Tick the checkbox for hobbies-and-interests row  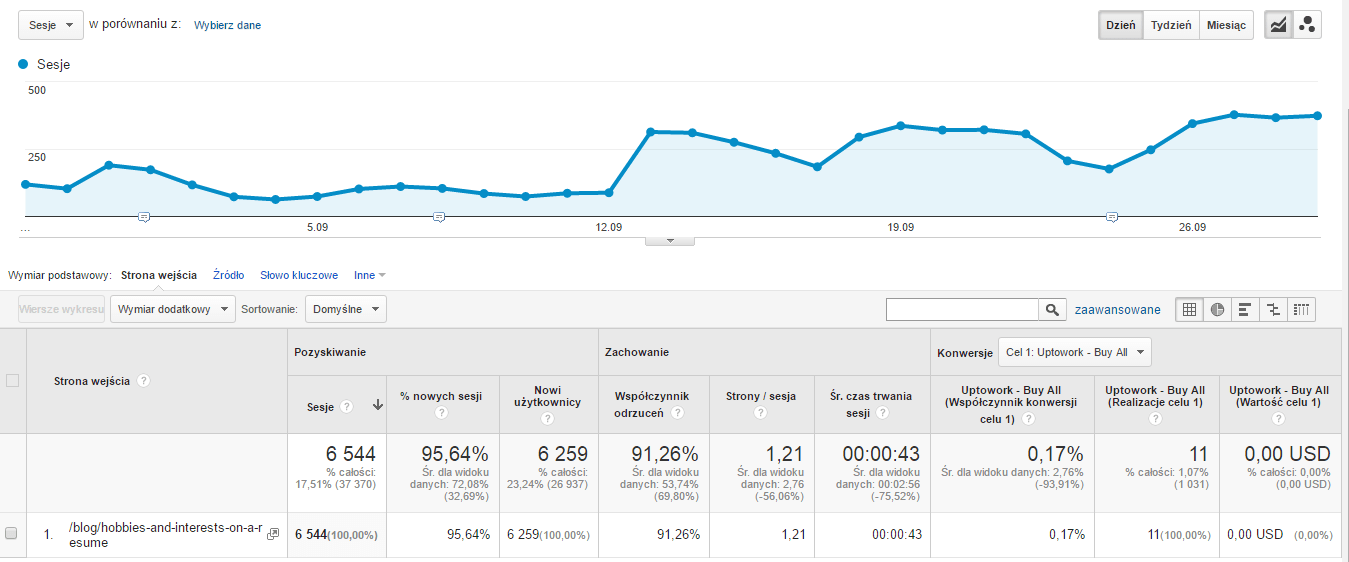pyautogui.click(x=12, y=534)
